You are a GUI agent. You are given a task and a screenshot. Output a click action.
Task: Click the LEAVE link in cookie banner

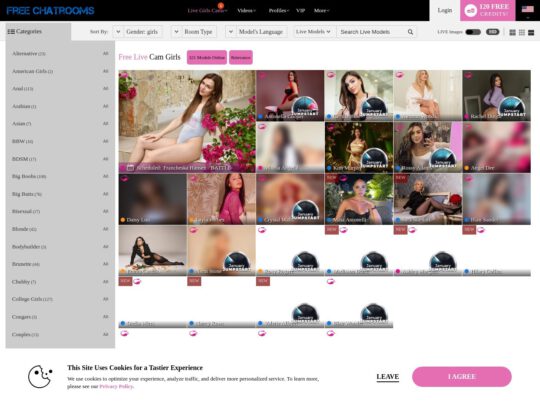point(387,377)
